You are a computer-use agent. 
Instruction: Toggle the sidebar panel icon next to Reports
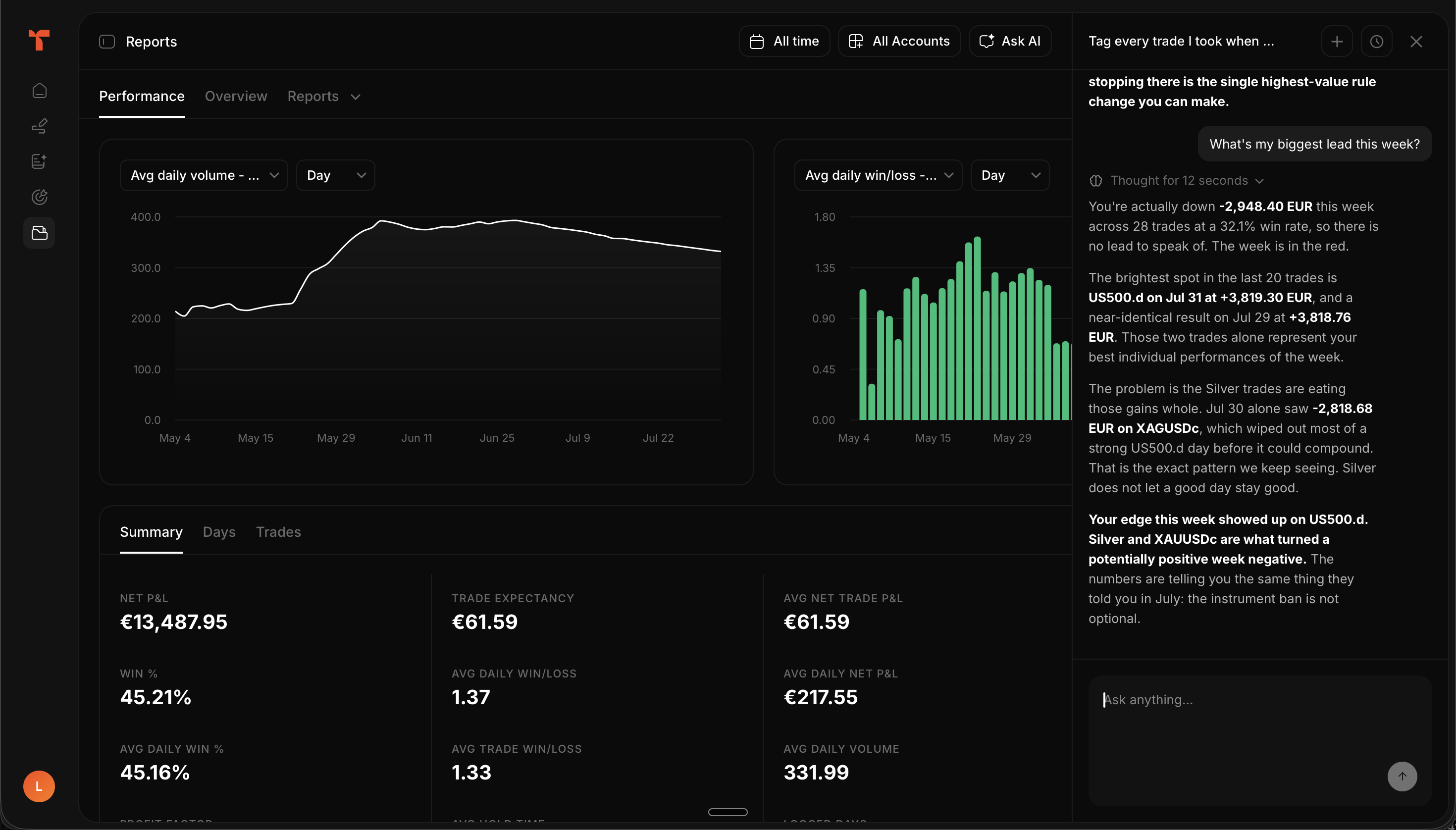107,42
